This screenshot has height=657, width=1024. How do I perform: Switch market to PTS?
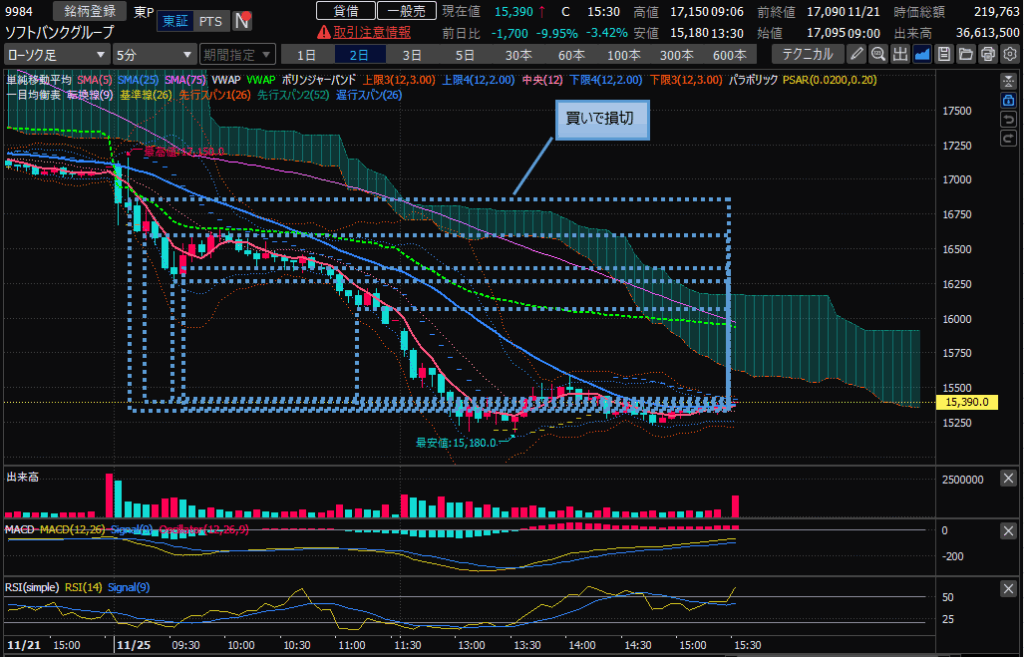(210, 21)
